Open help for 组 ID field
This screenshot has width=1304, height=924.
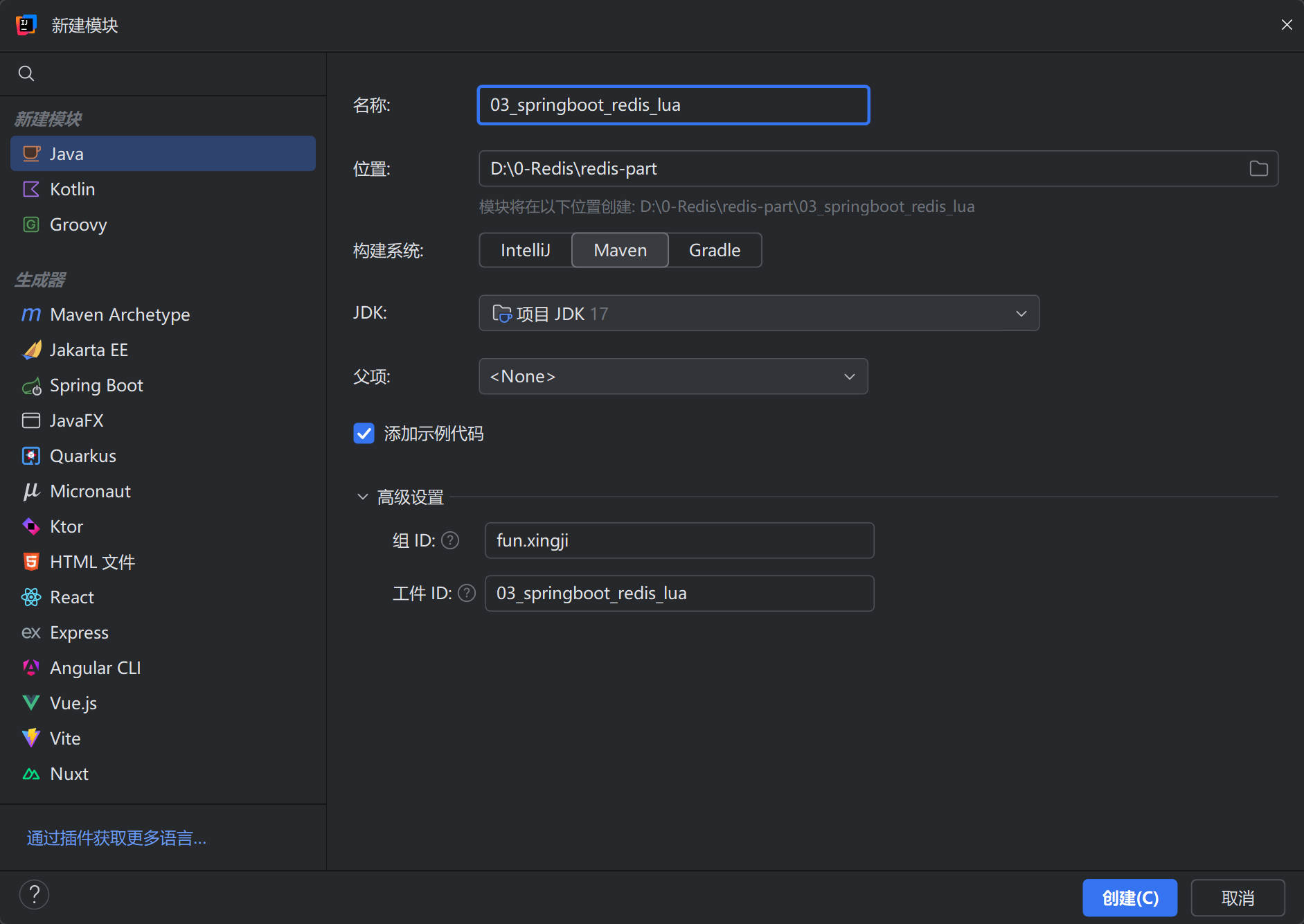click(450, 540)
